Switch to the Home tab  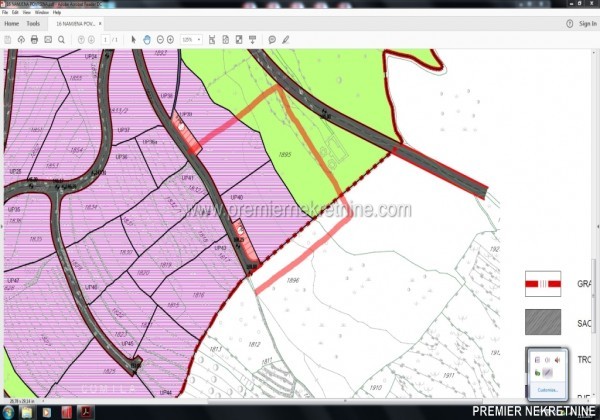12,22
